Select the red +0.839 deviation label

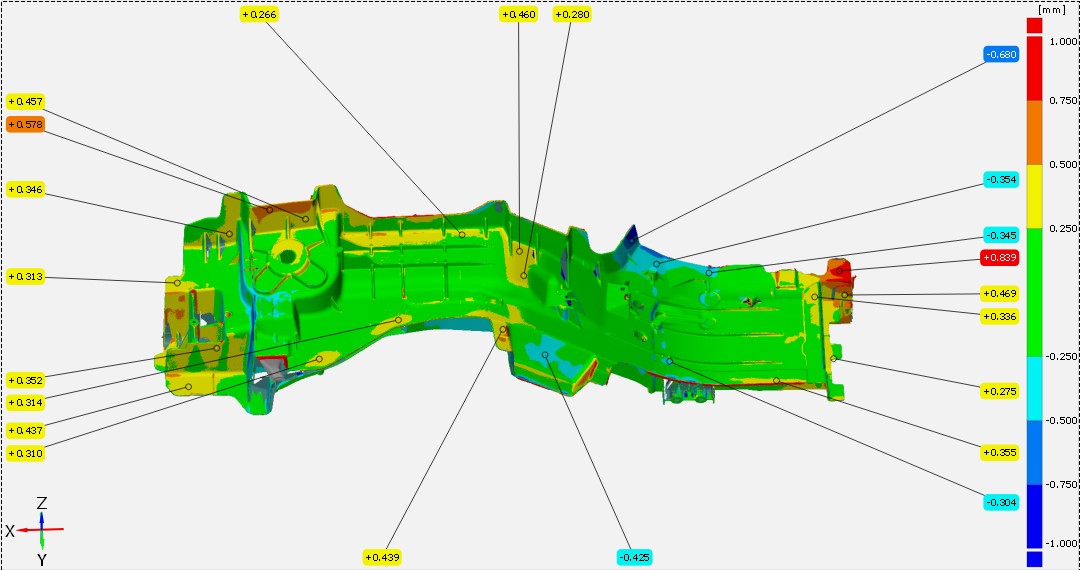[1000, 258]
